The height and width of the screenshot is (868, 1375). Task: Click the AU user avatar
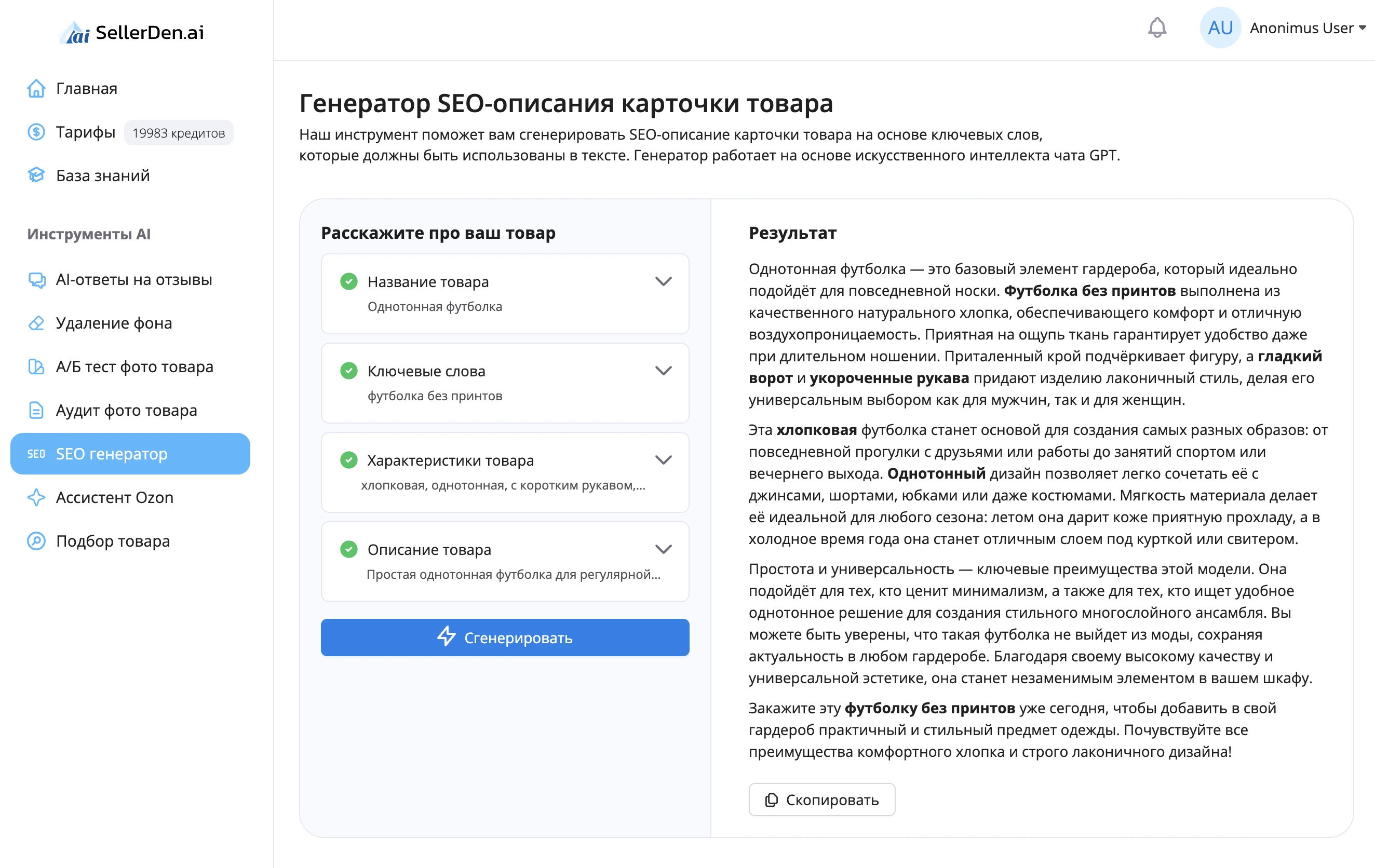(x=1220, y=28)
